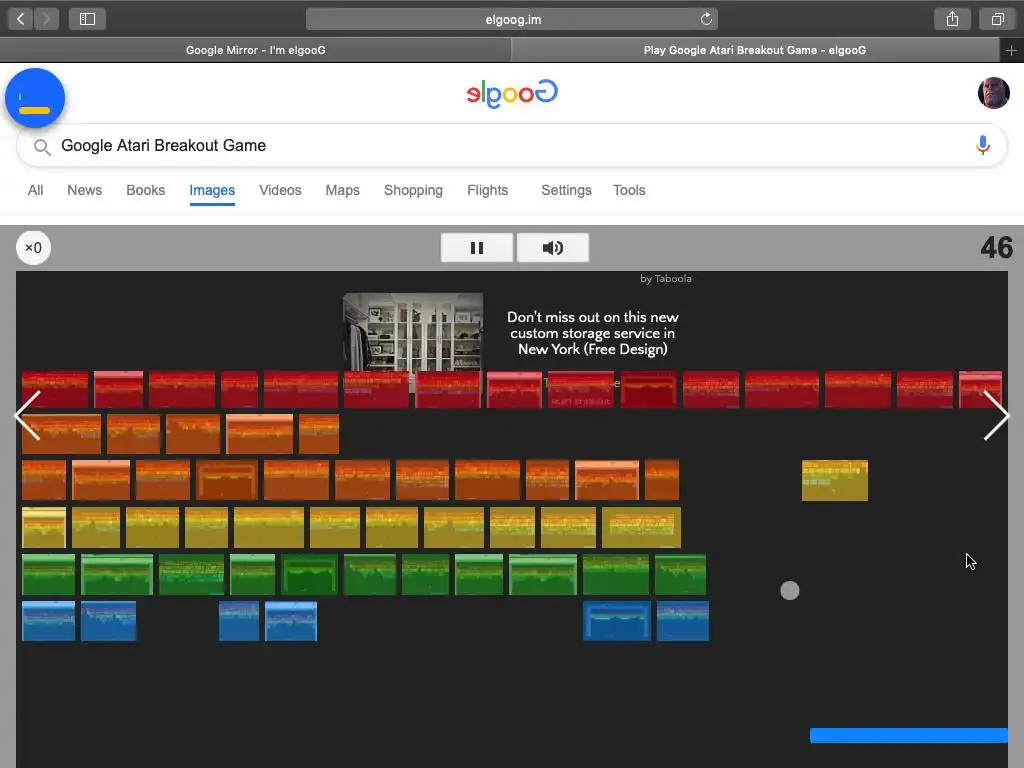Click the gray Breakout ball

(790, 590)
